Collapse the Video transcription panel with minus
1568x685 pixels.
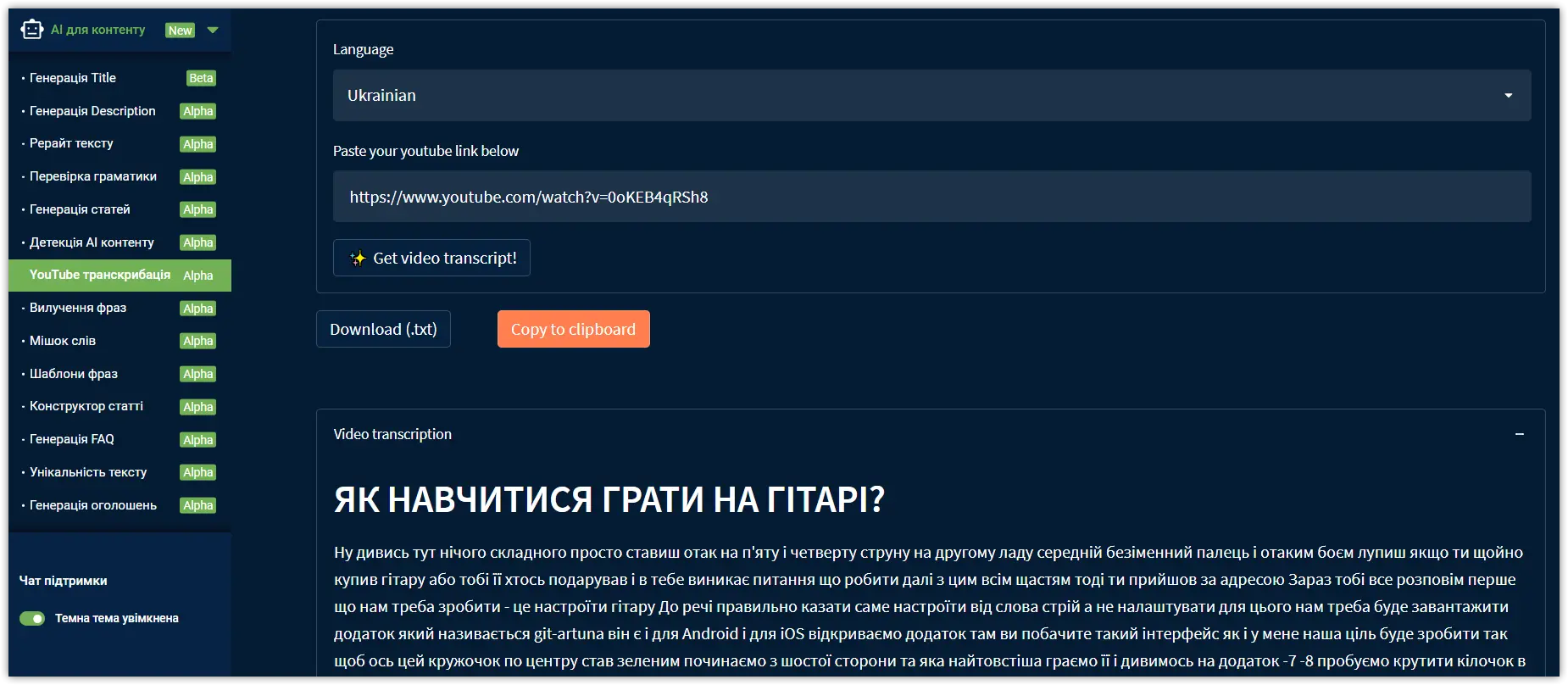click(1520, 434)
